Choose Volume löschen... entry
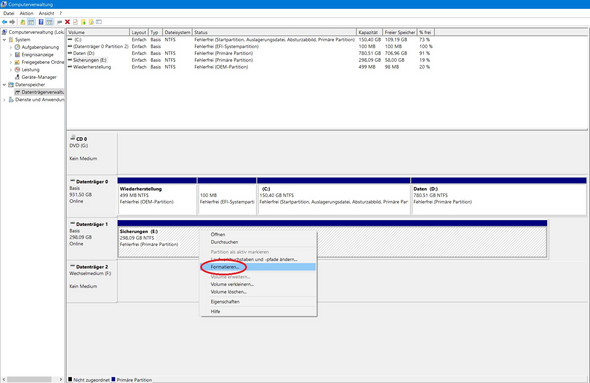590x383 pixels. tap(258, 292)
